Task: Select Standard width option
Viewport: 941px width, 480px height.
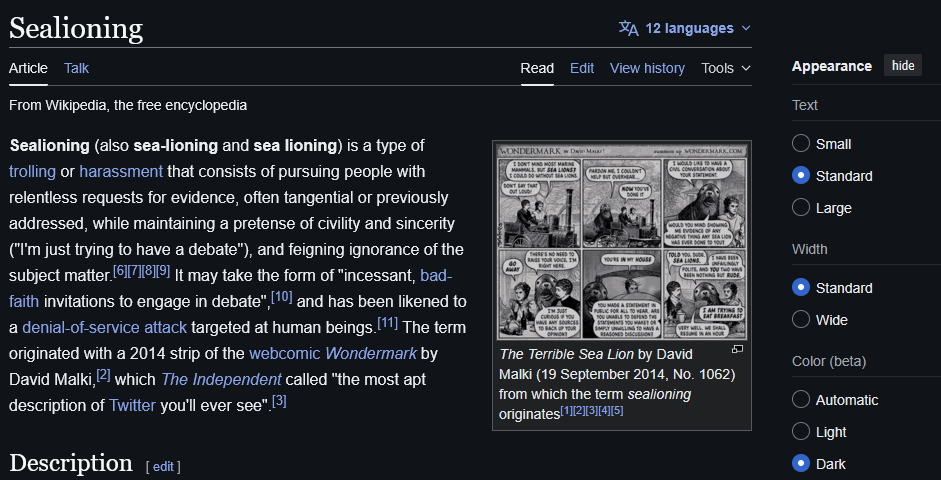Action: [801, 287]
